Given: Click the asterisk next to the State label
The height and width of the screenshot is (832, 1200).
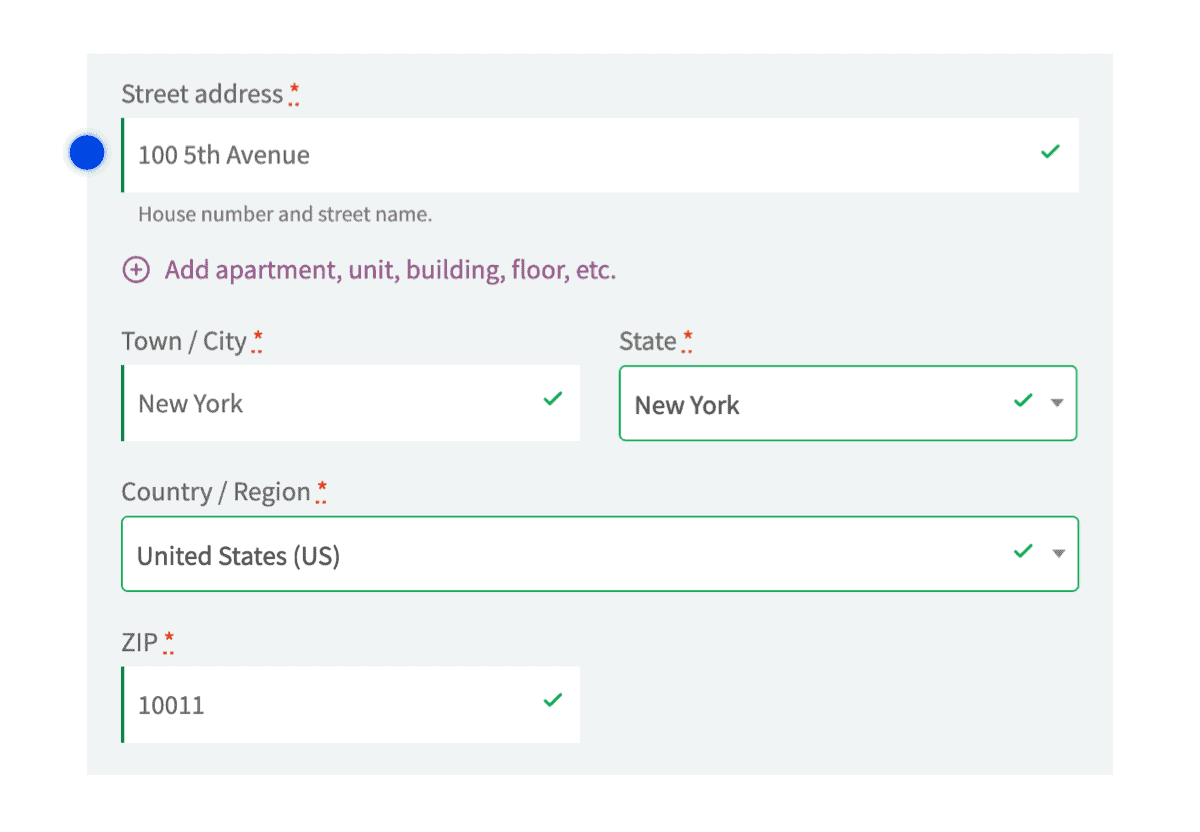Looking at the screenshot, I should [x=686, y=339].
